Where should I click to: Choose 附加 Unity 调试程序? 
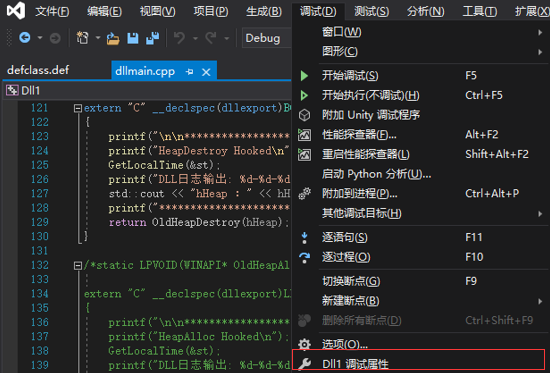(421, 115)
